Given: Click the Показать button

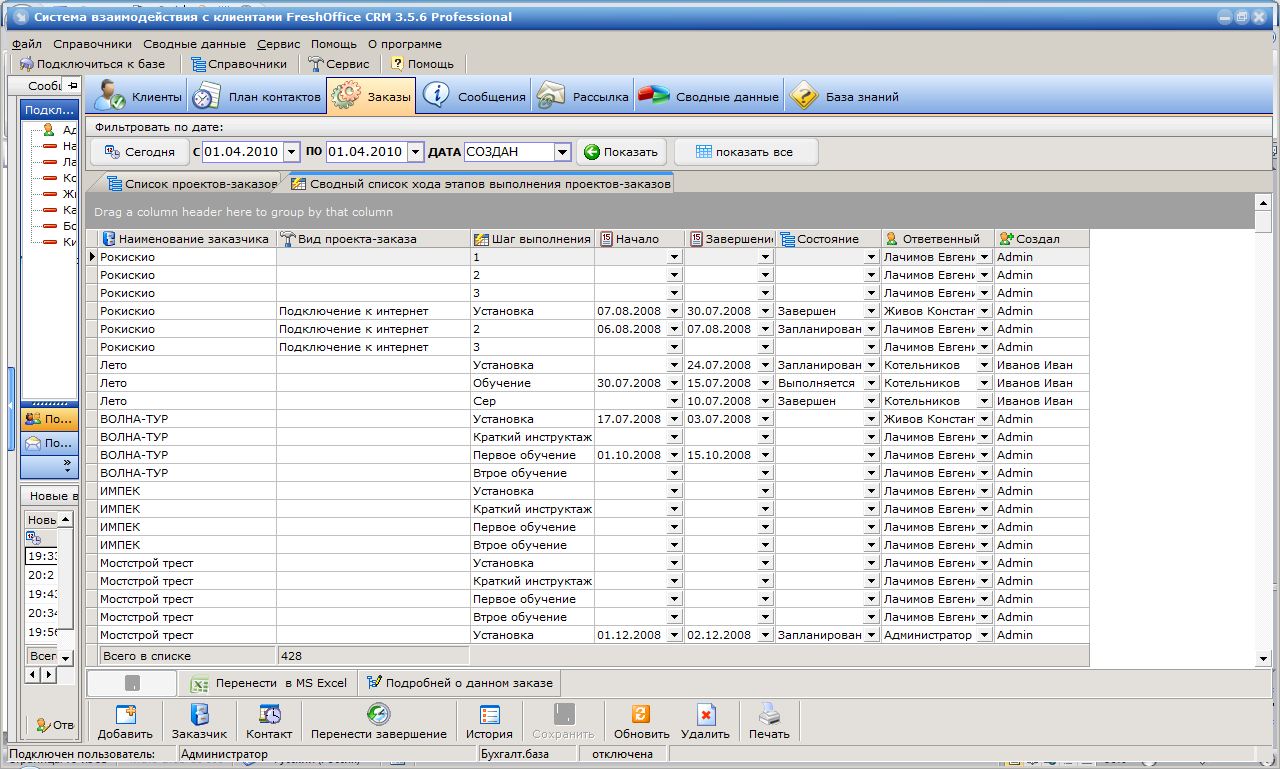Looking at the screenshot, I should [x=621, y=152].
